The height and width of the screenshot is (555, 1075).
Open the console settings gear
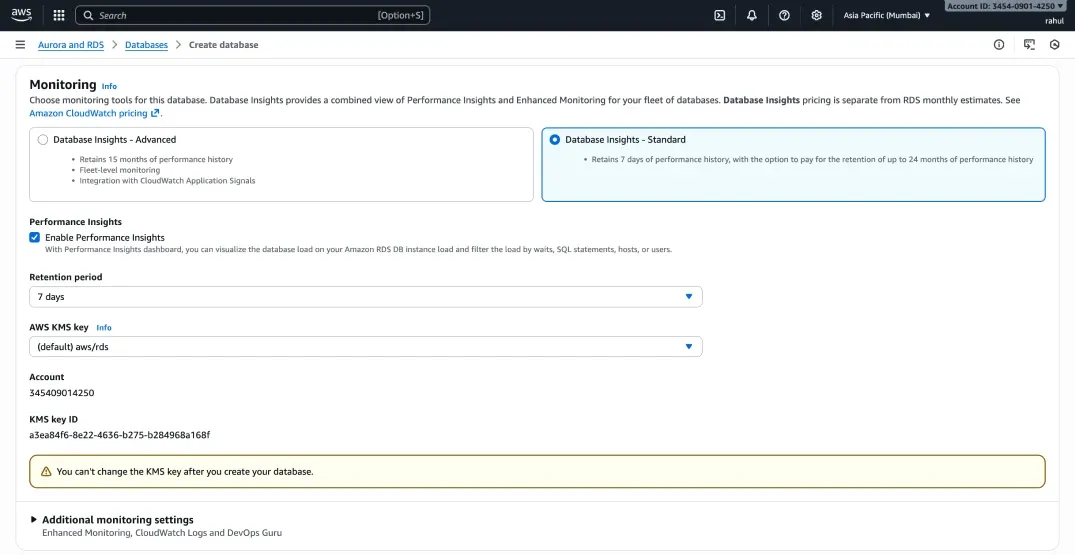(x=816, y=15)
